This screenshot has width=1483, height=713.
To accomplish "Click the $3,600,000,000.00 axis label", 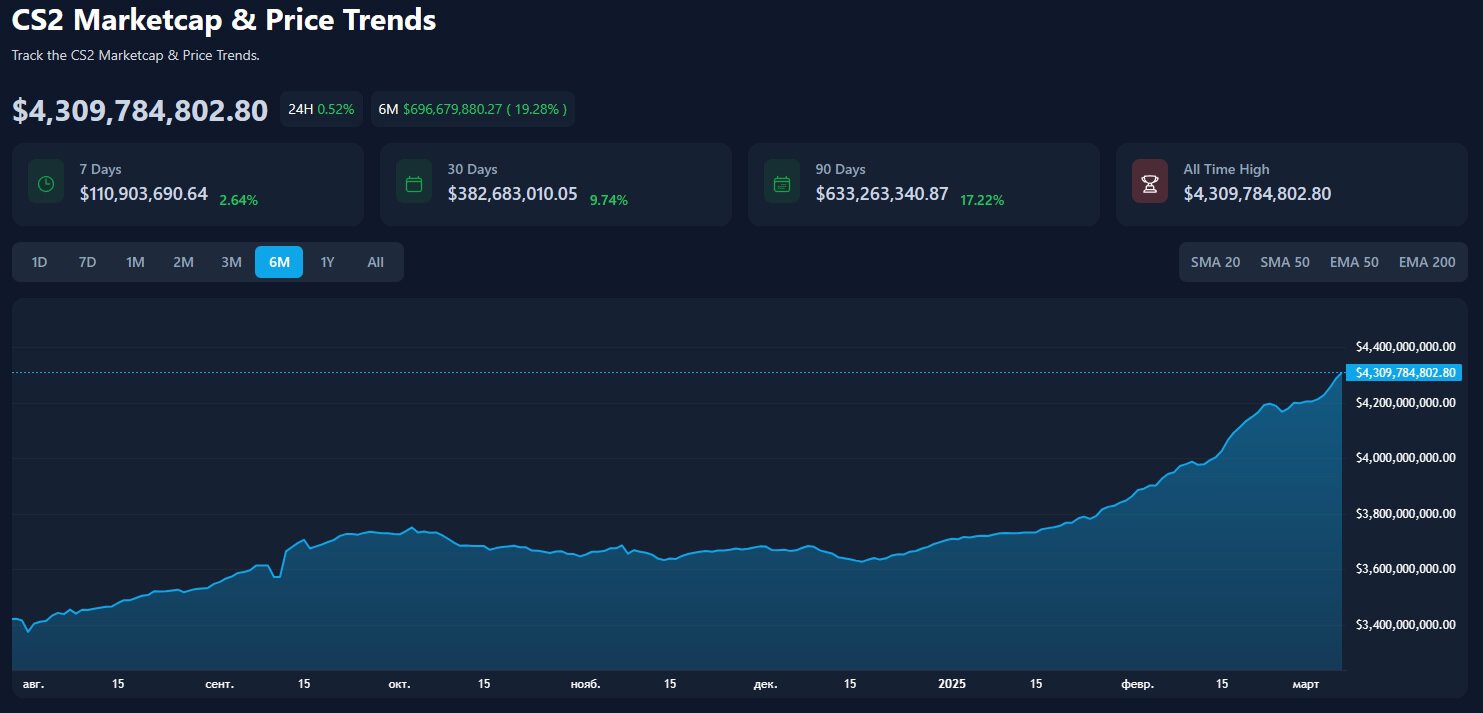I will click(x=1404, y=569).
